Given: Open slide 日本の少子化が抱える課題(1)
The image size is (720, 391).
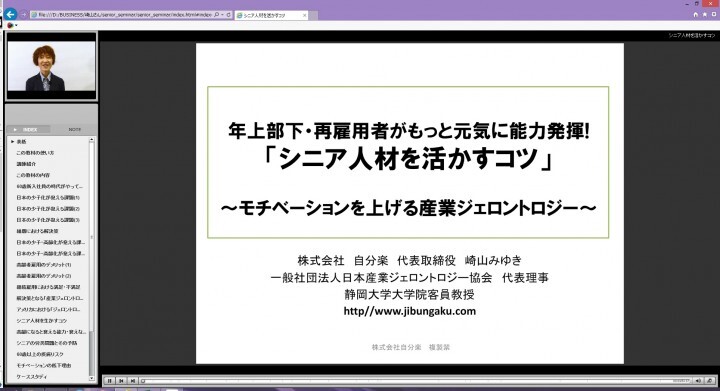Looking at the screenshot, I should (x=48, y=197).
